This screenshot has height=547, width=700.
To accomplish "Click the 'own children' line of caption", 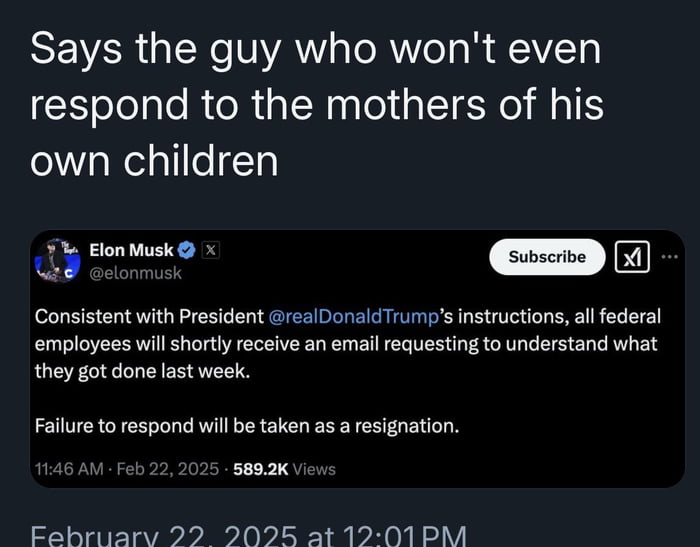I will click(154, 161).
